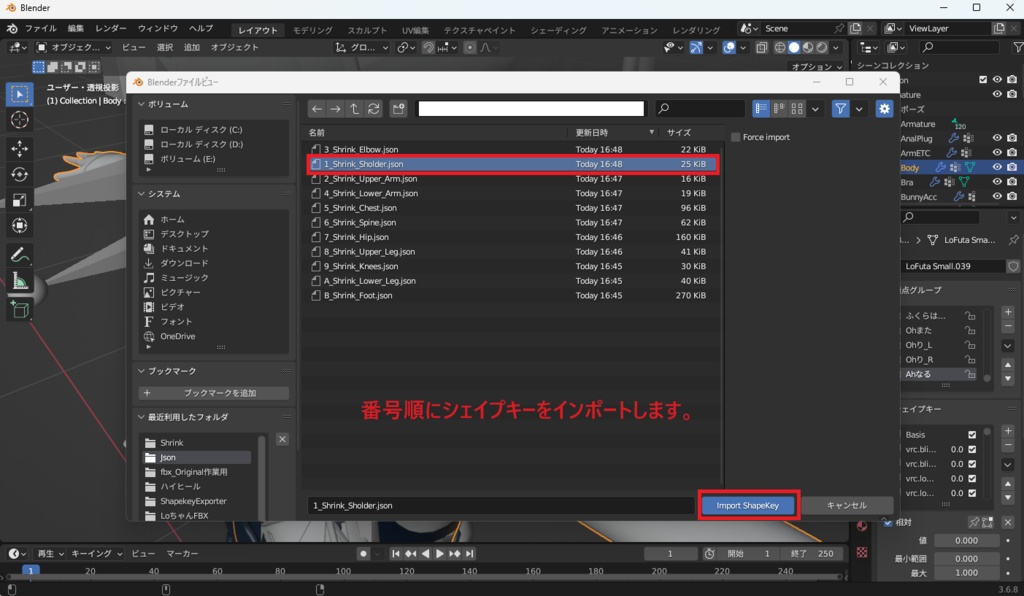Collapse 最近利用したフォルダ panel
This screenshot has height=596, width=1024.
141,417
